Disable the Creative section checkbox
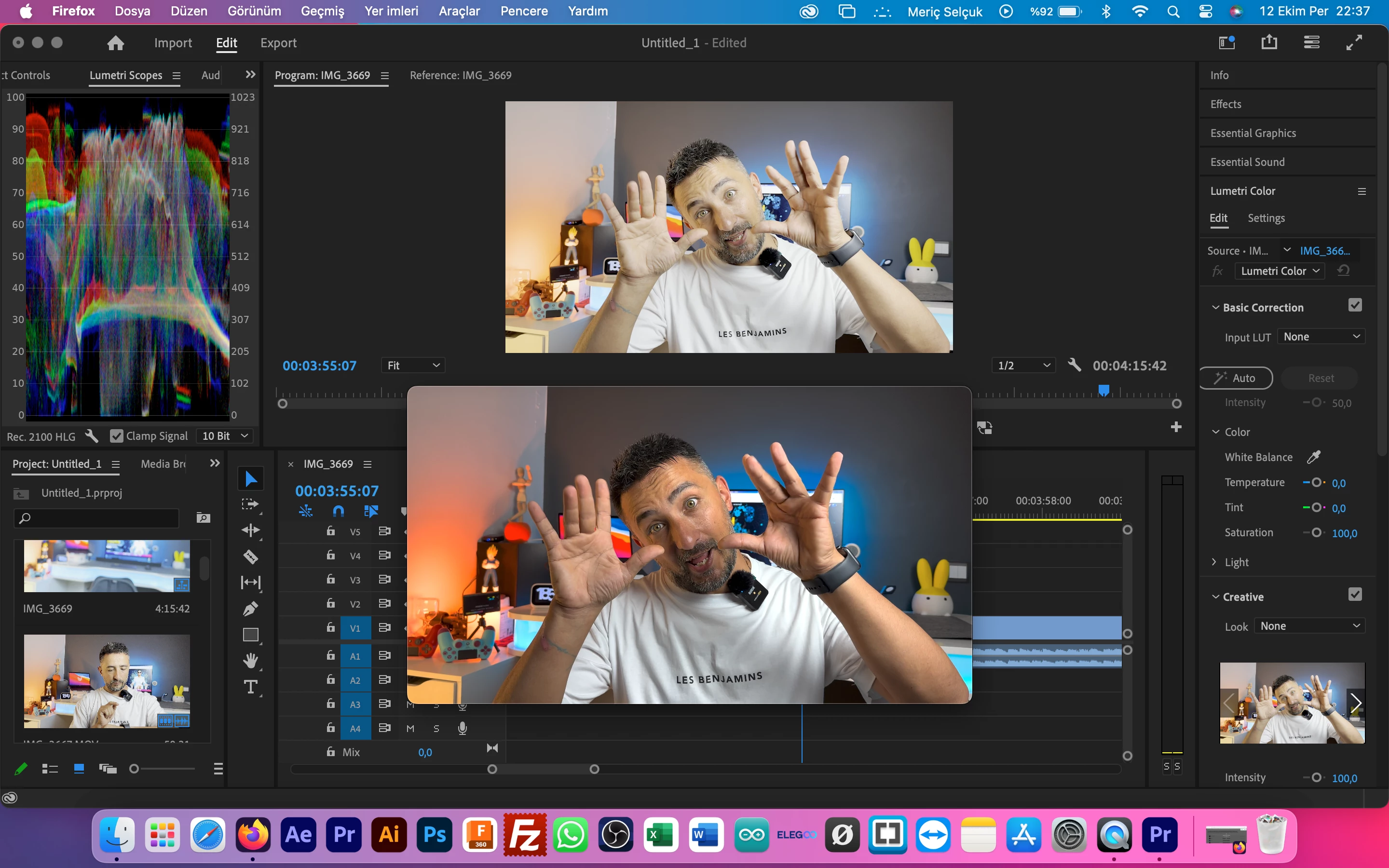The image size is (1389, 868). (1355, 595)
